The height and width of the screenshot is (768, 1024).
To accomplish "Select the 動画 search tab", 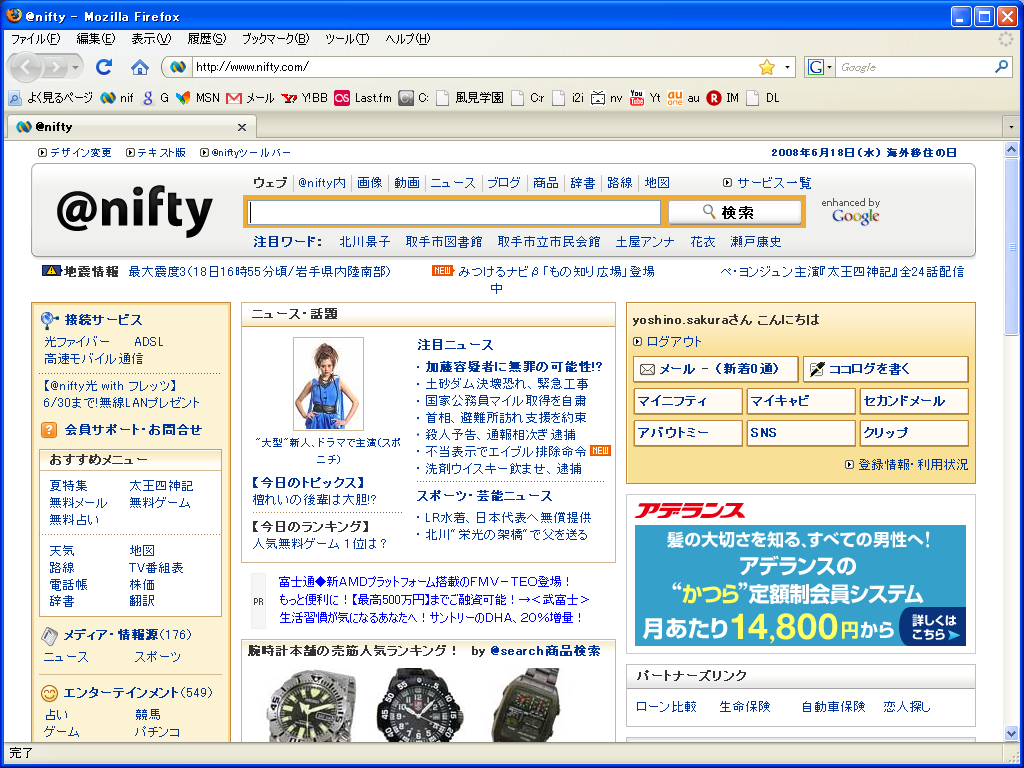I will click(x=407, y=183).
